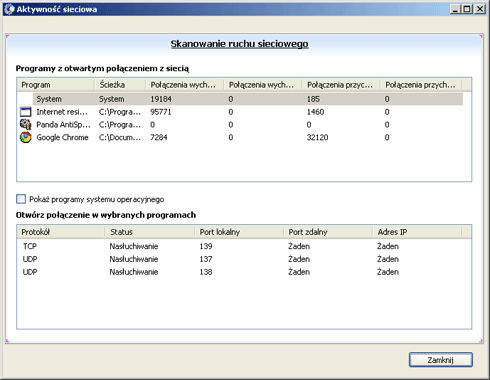Image resolution: width=490 pixels, height=380 pixels.
Task: Click the Panda AntiSpyware program icon
Action: 25,124
